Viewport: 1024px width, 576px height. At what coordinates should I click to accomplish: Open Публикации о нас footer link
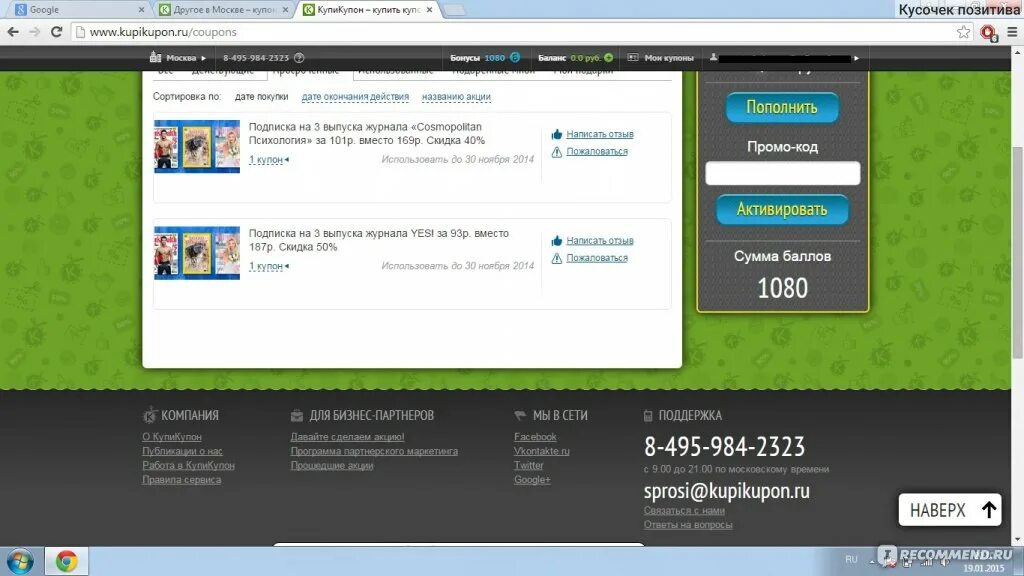pyautogui.click(x=182, y=451)
